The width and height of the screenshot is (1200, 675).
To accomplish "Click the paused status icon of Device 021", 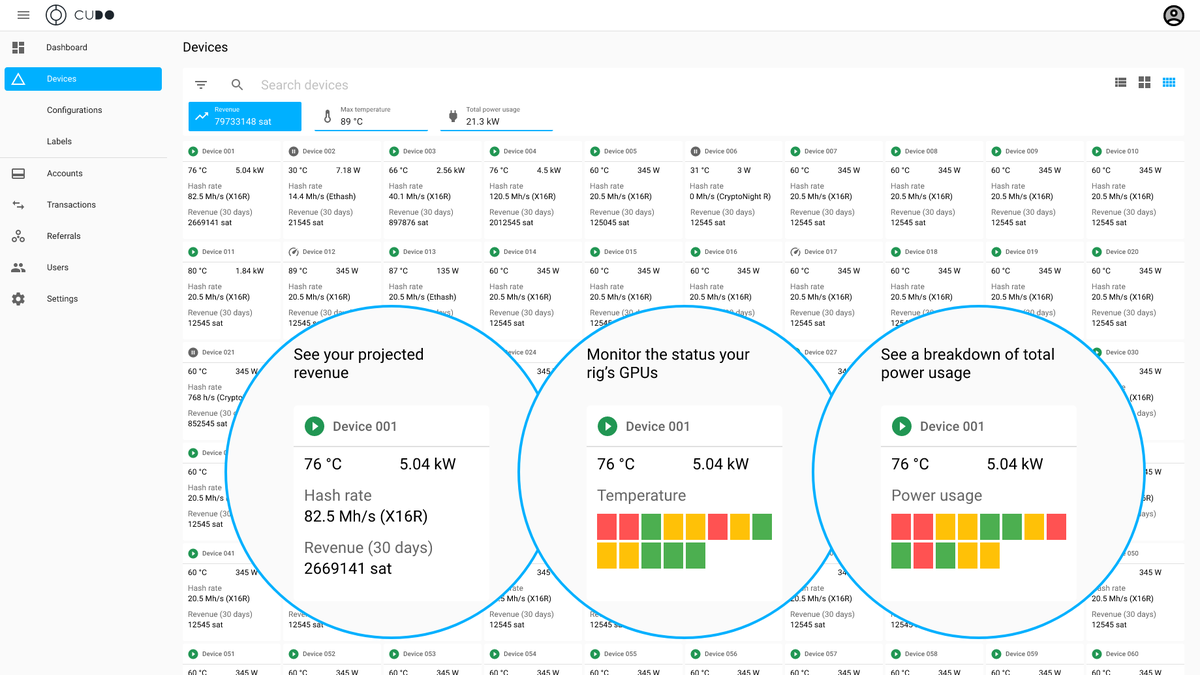I will click(x=193, y=352).
